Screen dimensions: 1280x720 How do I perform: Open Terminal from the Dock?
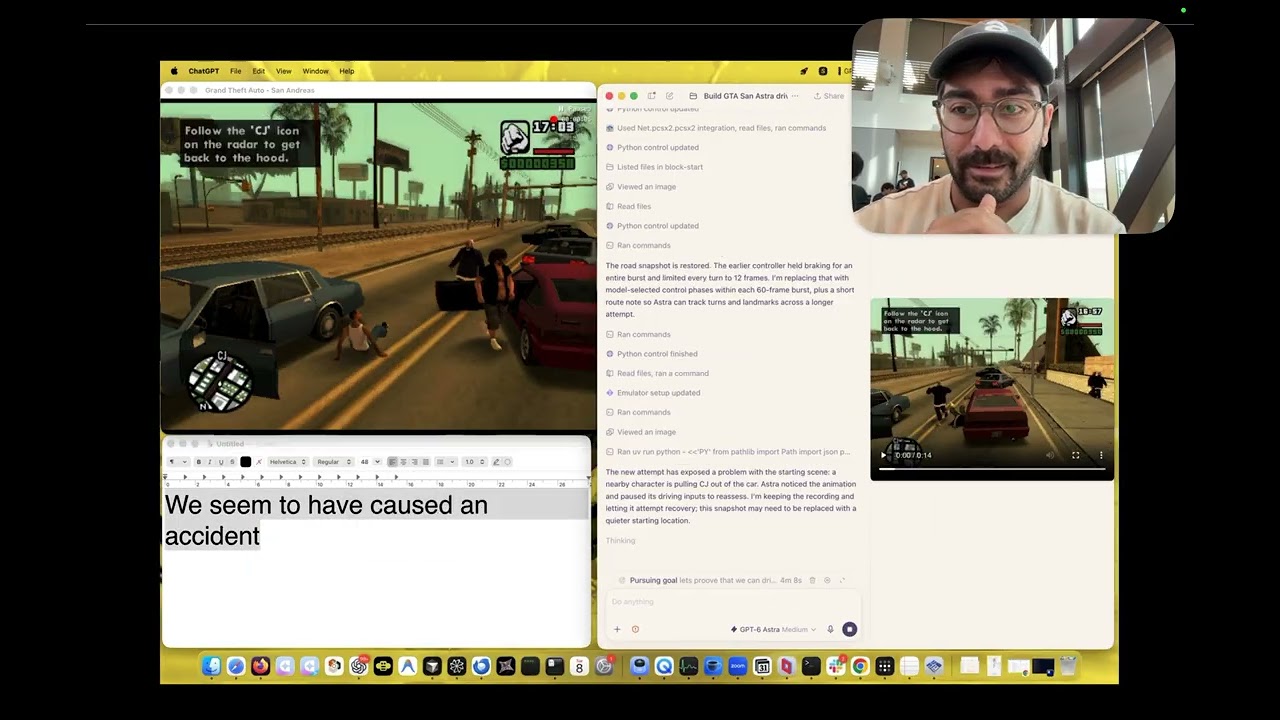coord(811,666)
